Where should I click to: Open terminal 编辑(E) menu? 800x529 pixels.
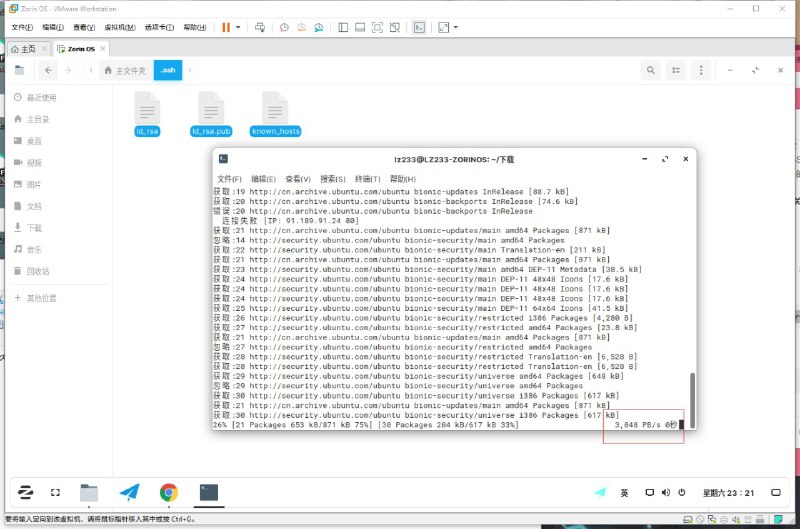[x=263, y=179]
